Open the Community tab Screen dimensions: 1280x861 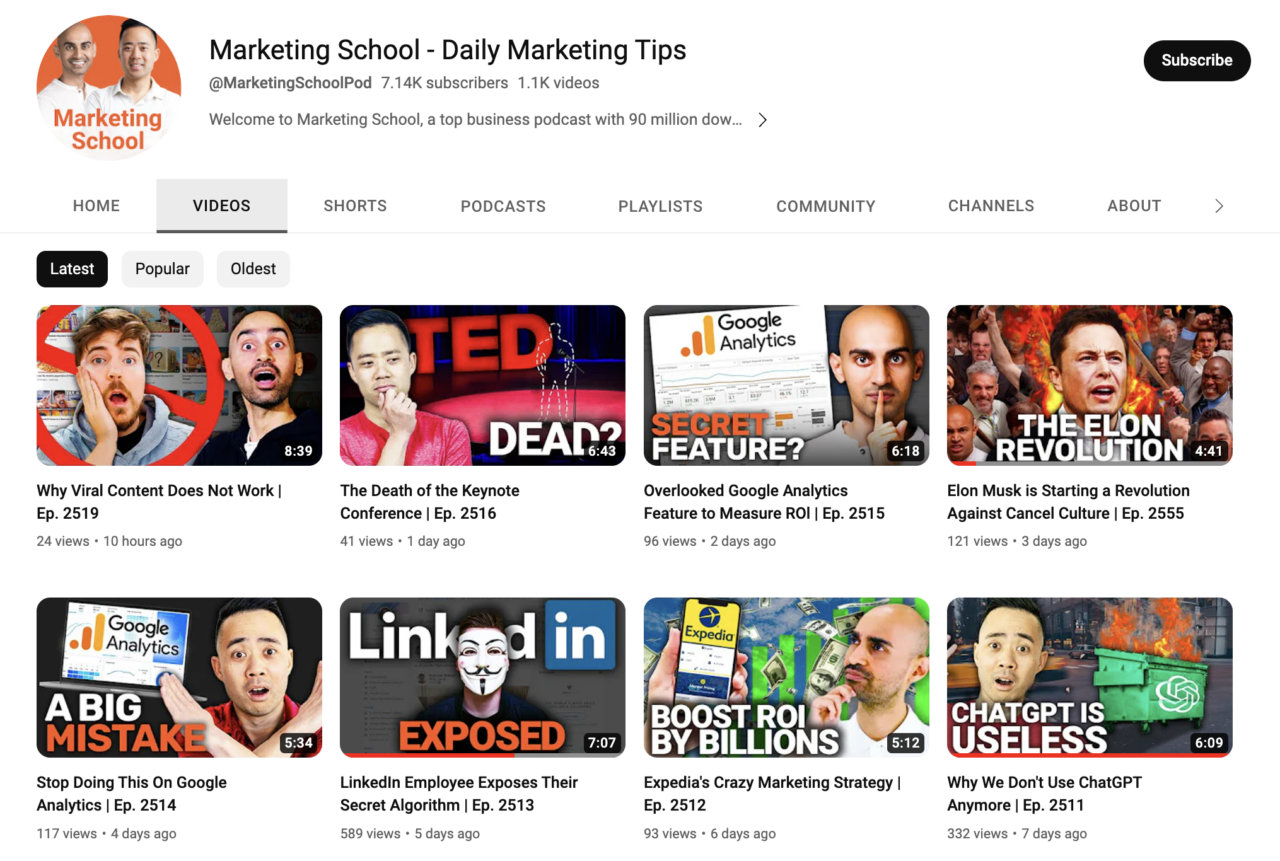pos(825,206)
